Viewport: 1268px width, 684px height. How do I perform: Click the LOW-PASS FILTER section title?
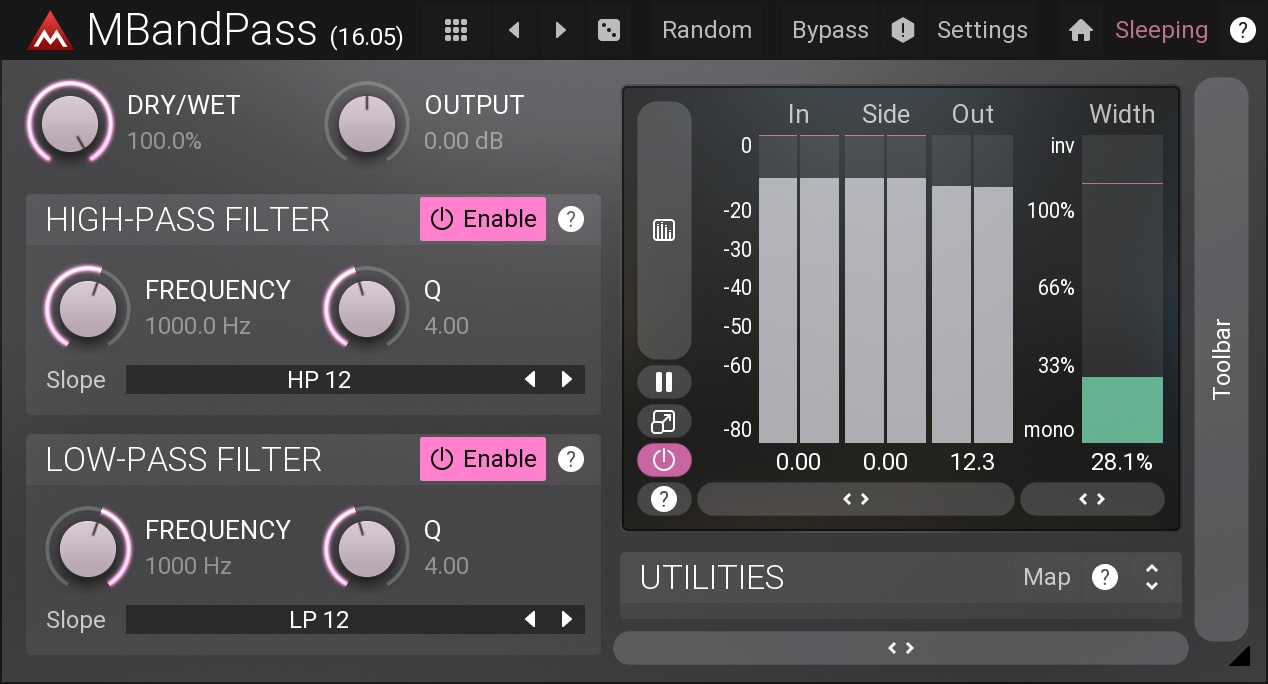[x=184, y=459]
